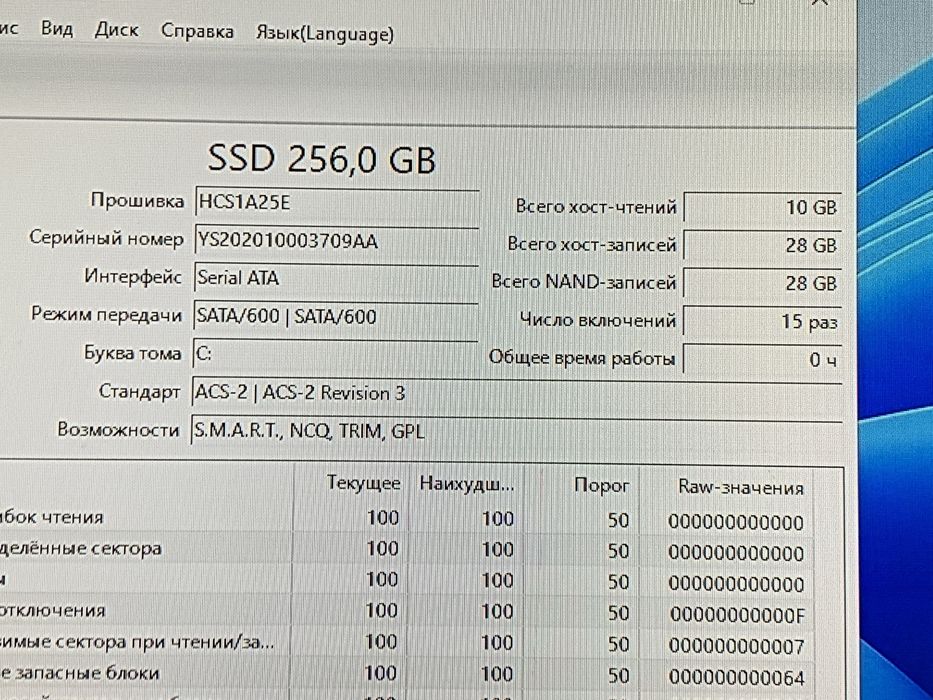
Task: Click the Raw-значения column header
Action: [741, 488]
